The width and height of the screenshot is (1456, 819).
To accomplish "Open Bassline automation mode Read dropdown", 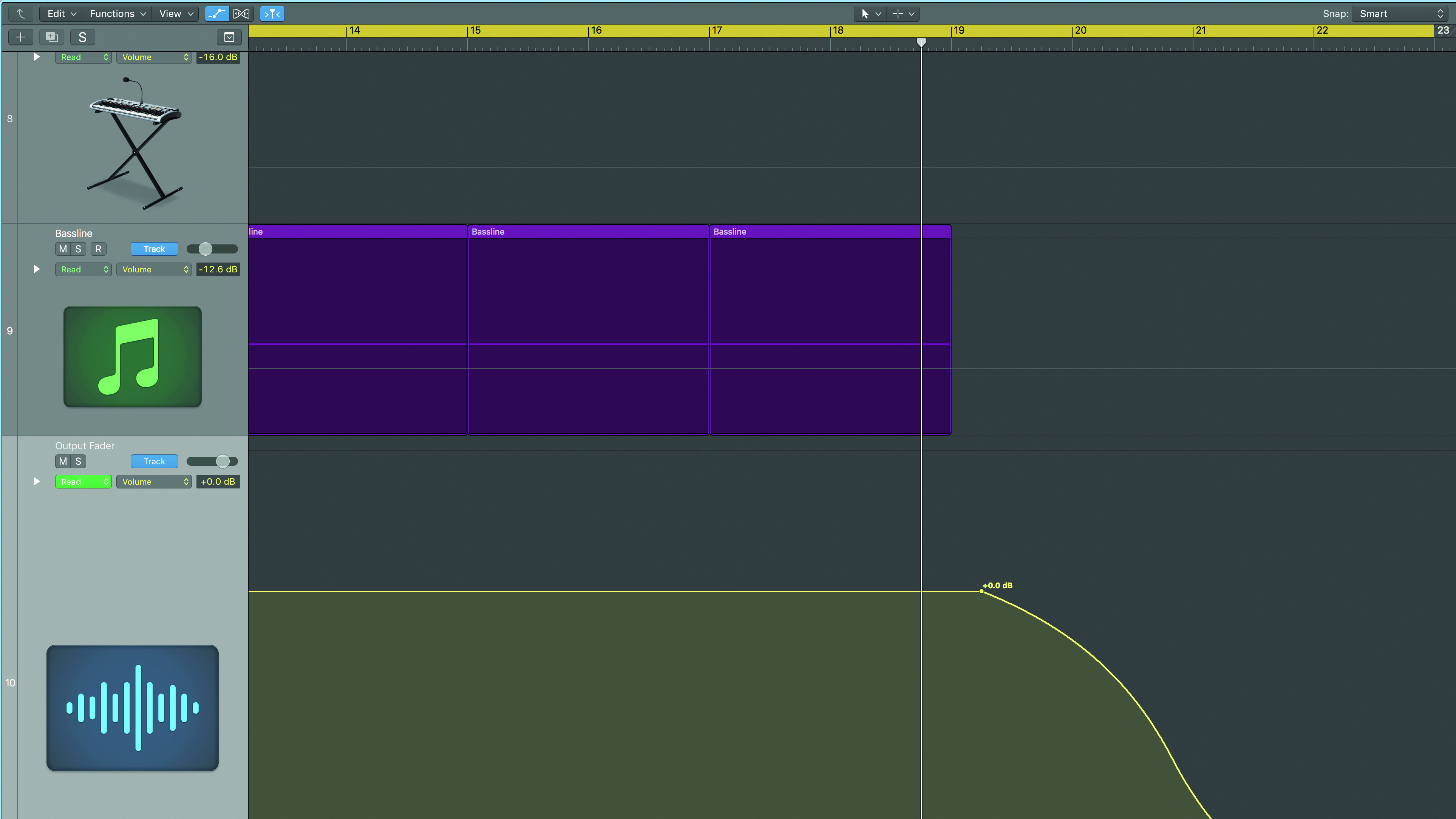I will tap(83, 270).
